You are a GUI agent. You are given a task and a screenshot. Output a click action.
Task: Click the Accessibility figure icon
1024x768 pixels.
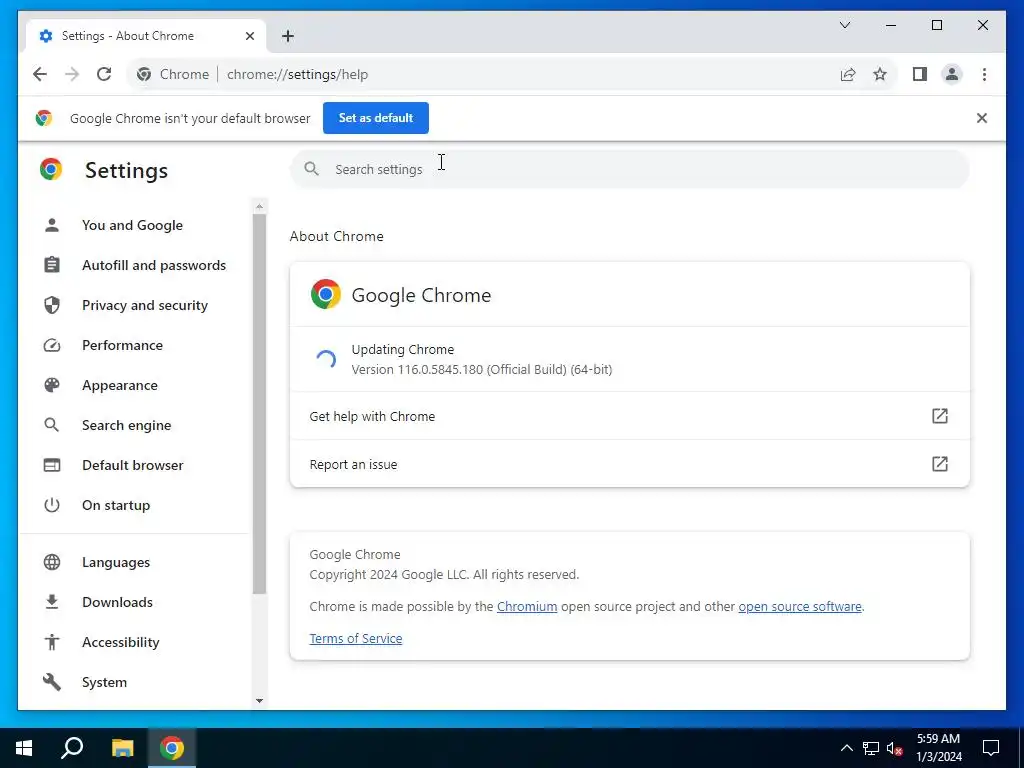tap(52, 642)
